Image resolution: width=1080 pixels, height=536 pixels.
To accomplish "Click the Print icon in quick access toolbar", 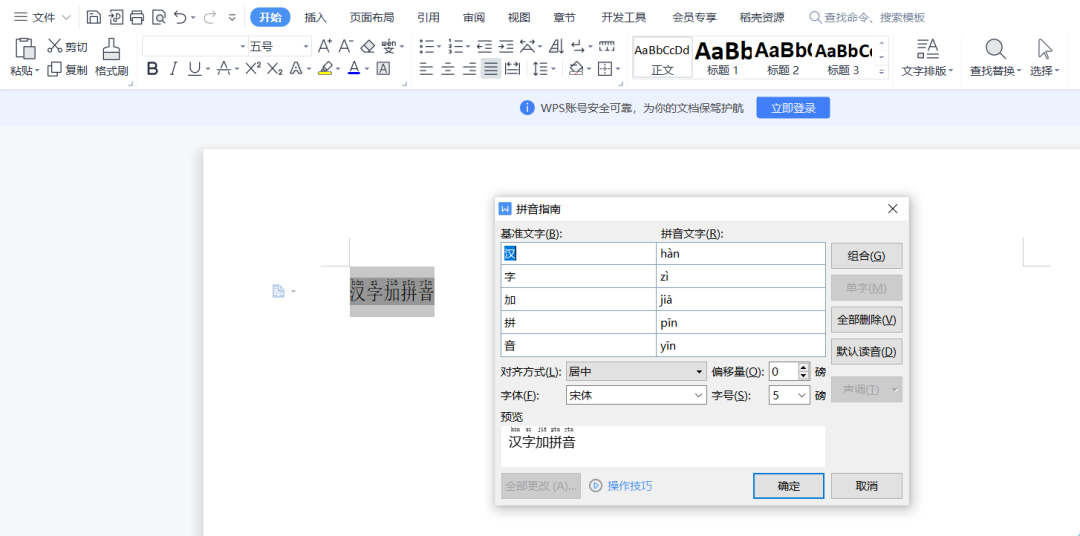I will coord(137,17).
